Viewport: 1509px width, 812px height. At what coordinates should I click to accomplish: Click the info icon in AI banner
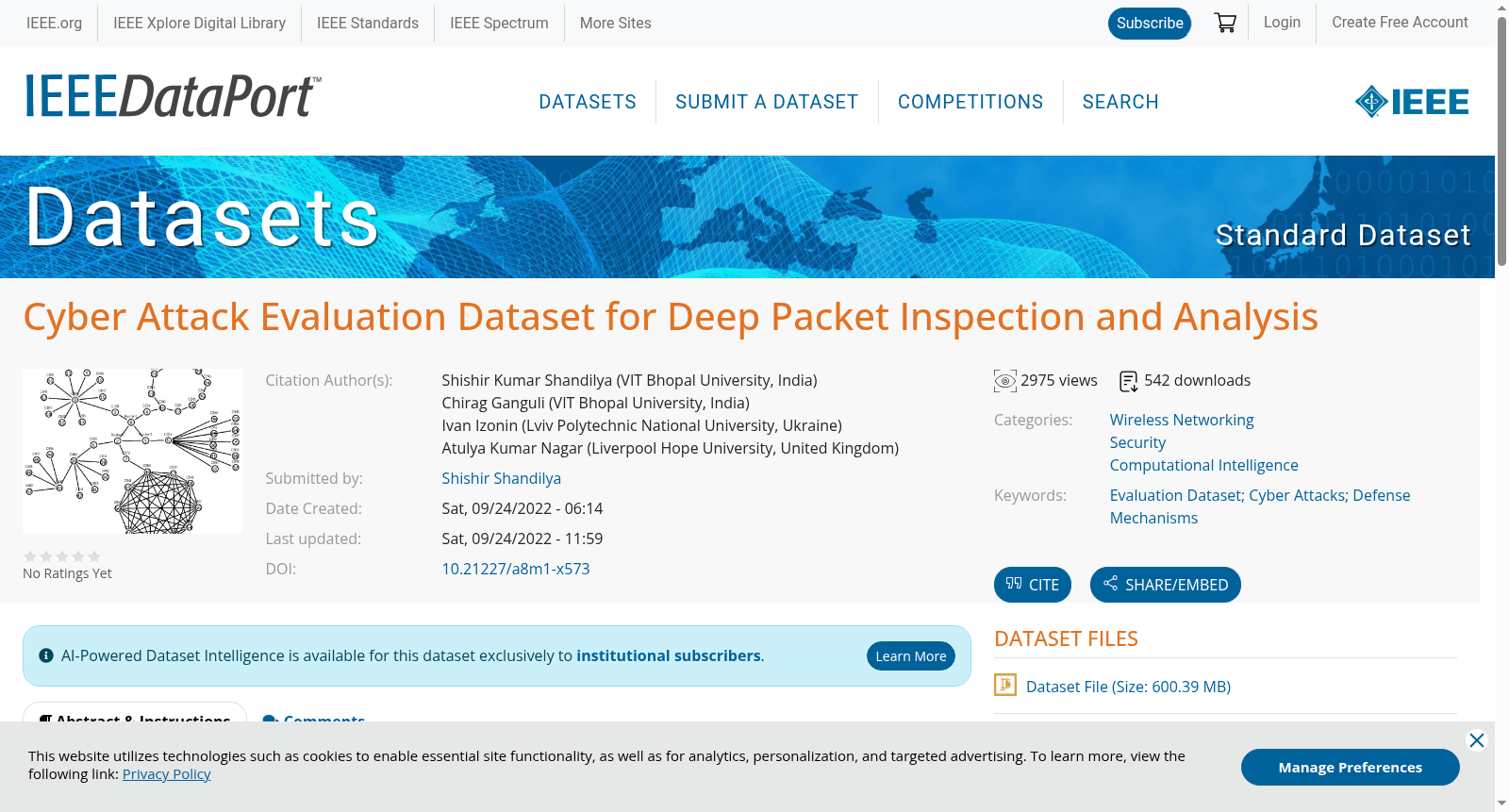[46, 655]
